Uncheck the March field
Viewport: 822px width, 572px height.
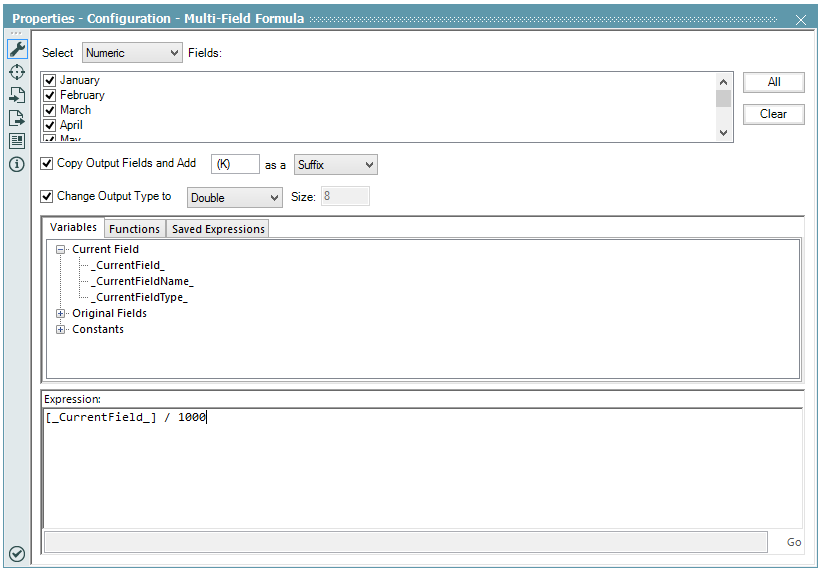[x=50, y=110]
